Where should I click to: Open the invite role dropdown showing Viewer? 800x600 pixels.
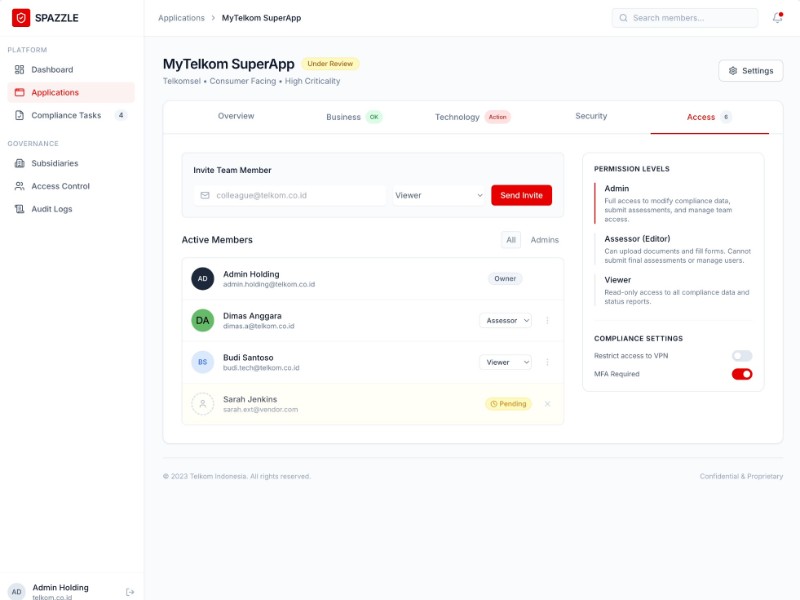pyautogui.click(x=438, y=196)
